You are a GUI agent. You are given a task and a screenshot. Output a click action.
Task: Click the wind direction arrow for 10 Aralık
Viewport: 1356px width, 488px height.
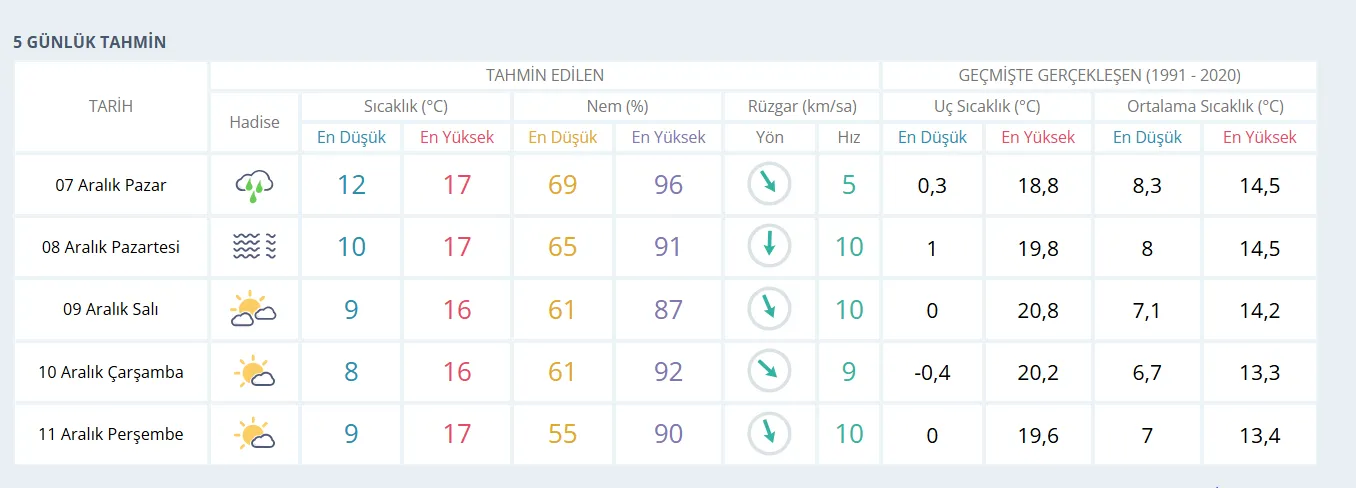tap(769, 372)
